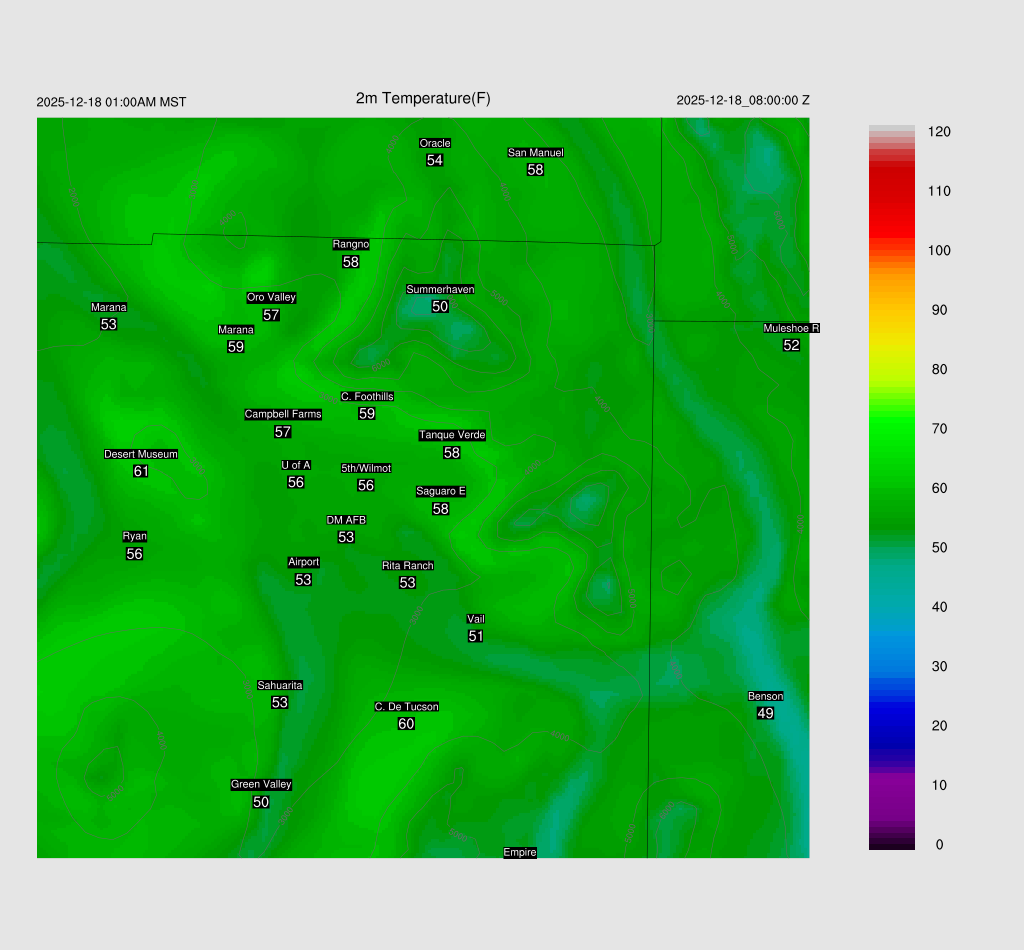Screen dimensions: 1024x950
Task: Select the San Manuel station marker
Action: click(535, 153)
